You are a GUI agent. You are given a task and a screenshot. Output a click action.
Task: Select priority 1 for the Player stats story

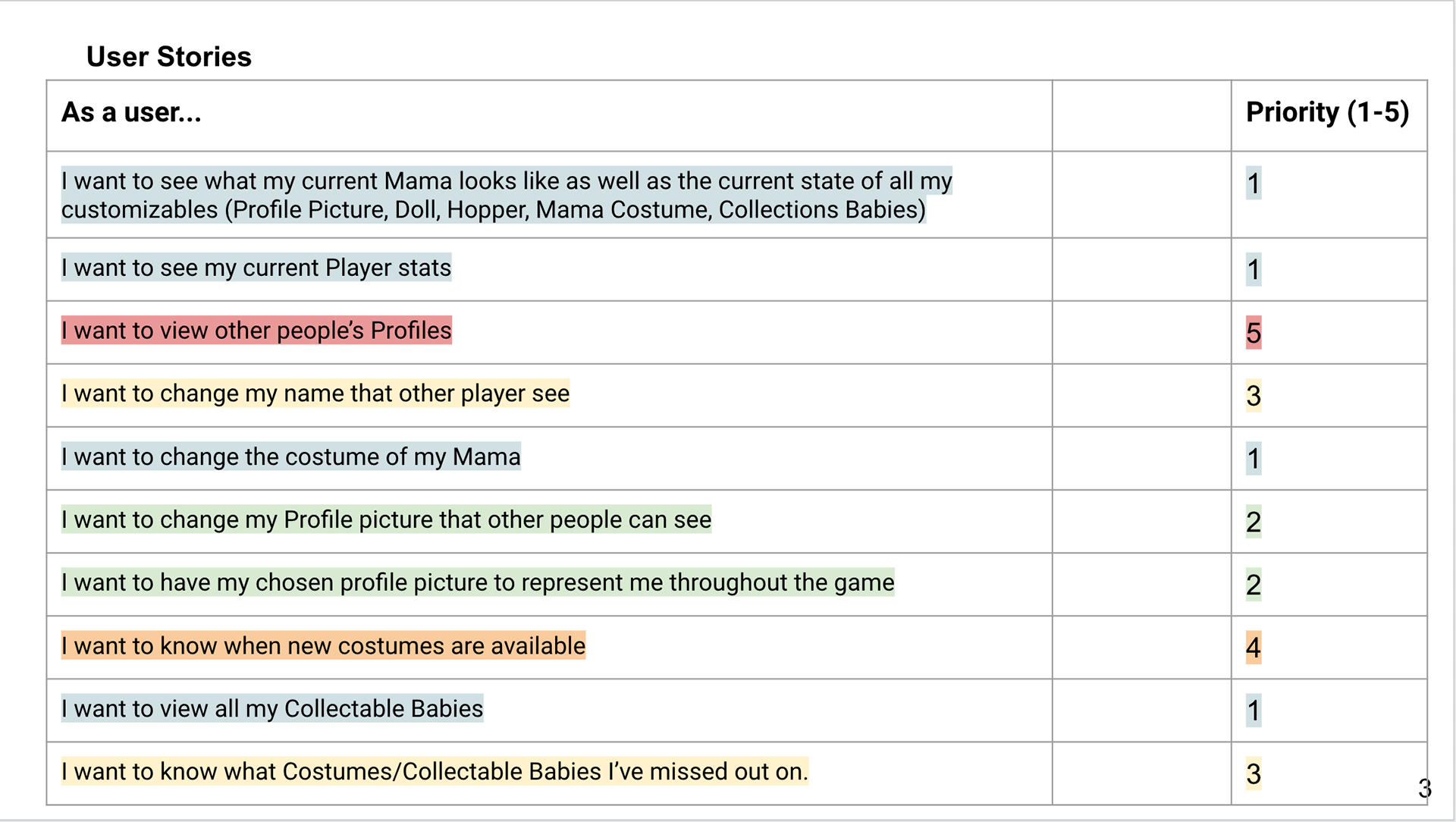tap(1254, 270)
